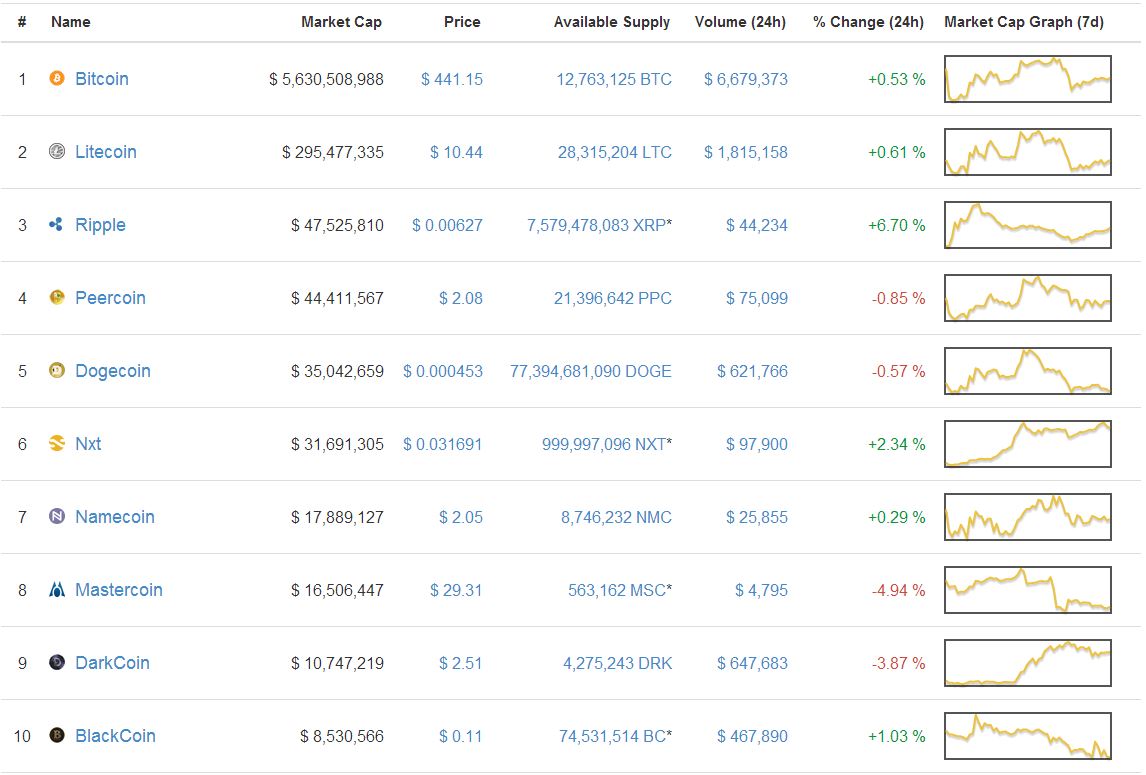Click Namecoin volume $ 25,855
This screenshot has height=775, width=1146.
(756, 517)
